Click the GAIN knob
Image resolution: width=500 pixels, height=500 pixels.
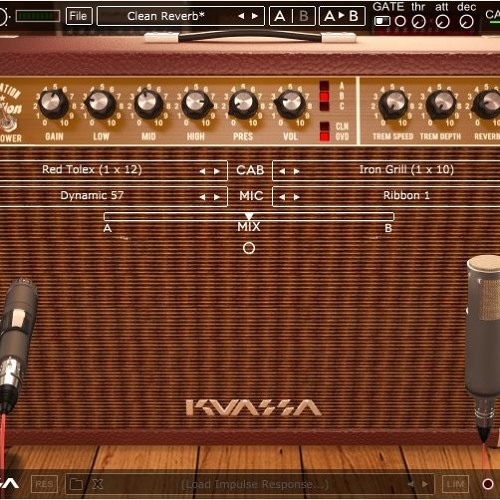pos(54,104)
